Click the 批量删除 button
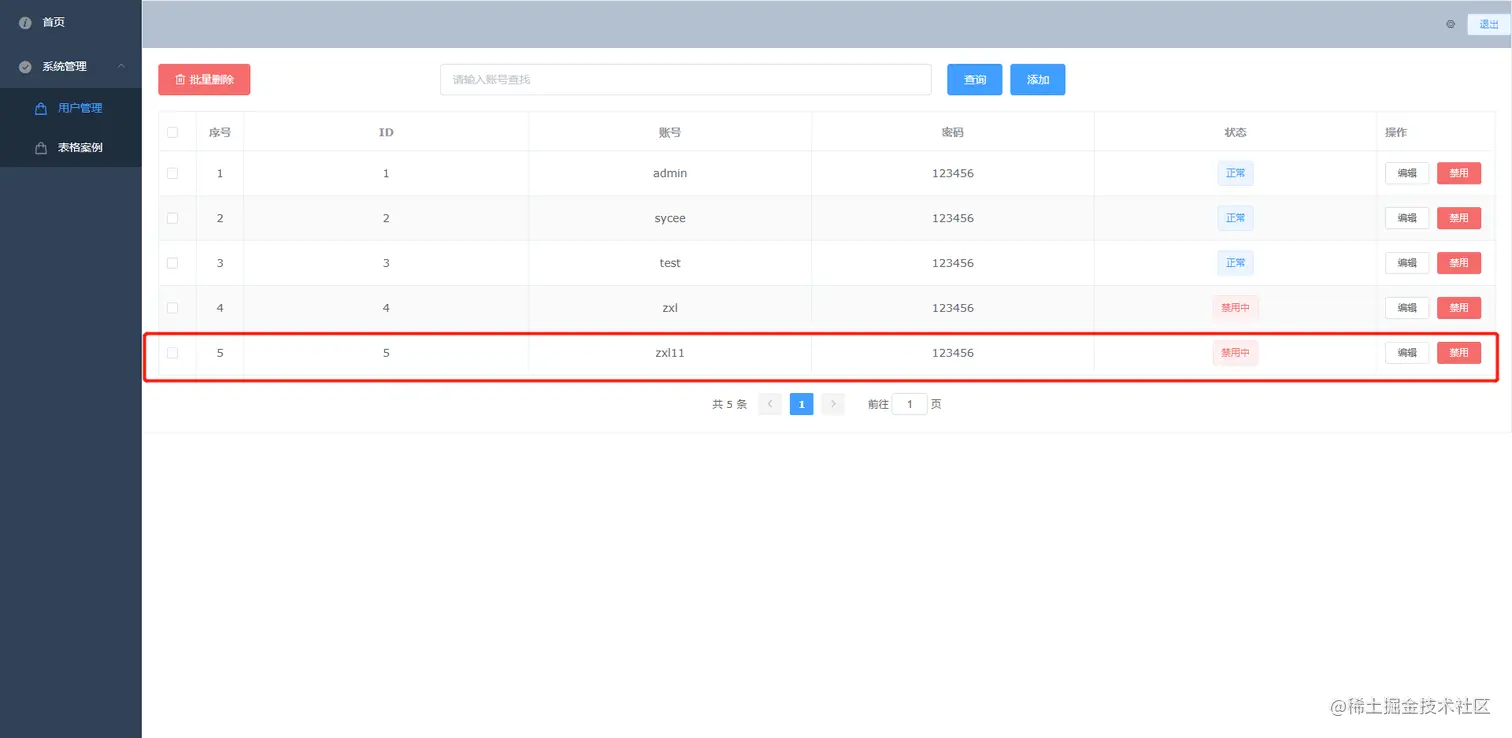The width and height of the screenshot is (1512, 738). click(204, 80)
